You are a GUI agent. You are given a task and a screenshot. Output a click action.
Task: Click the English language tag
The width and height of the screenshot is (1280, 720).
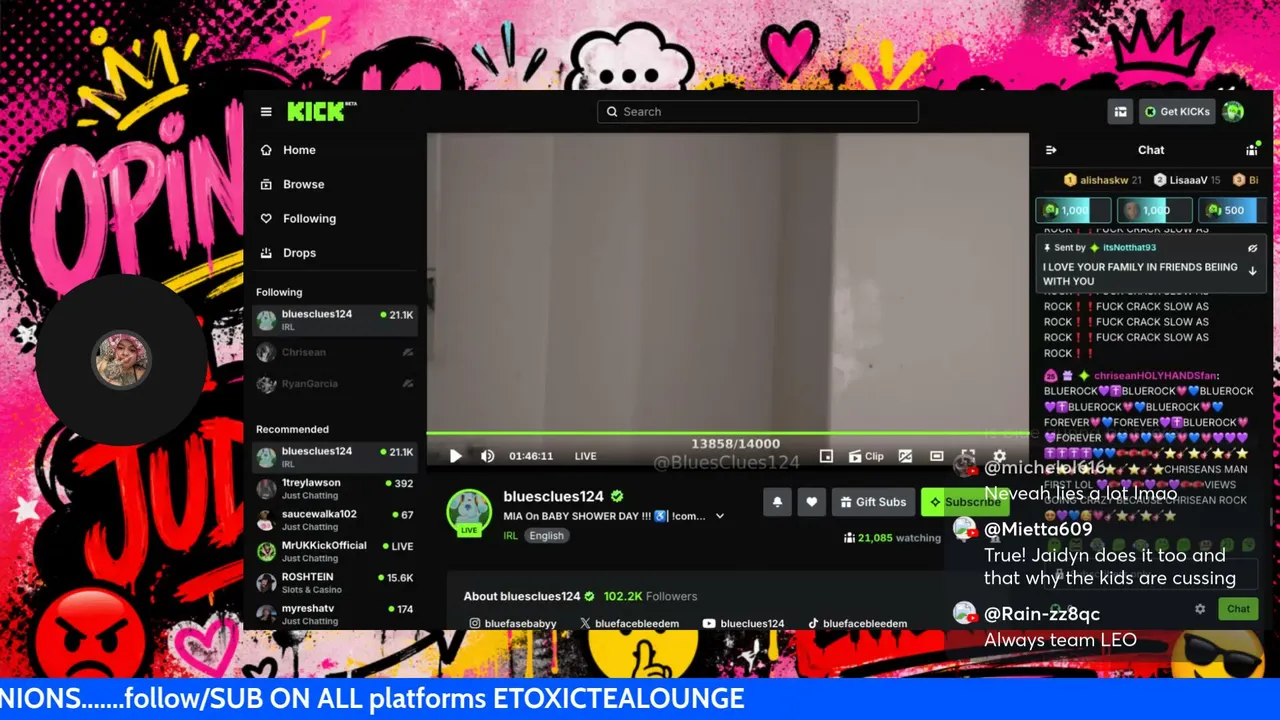click(547, 536)
